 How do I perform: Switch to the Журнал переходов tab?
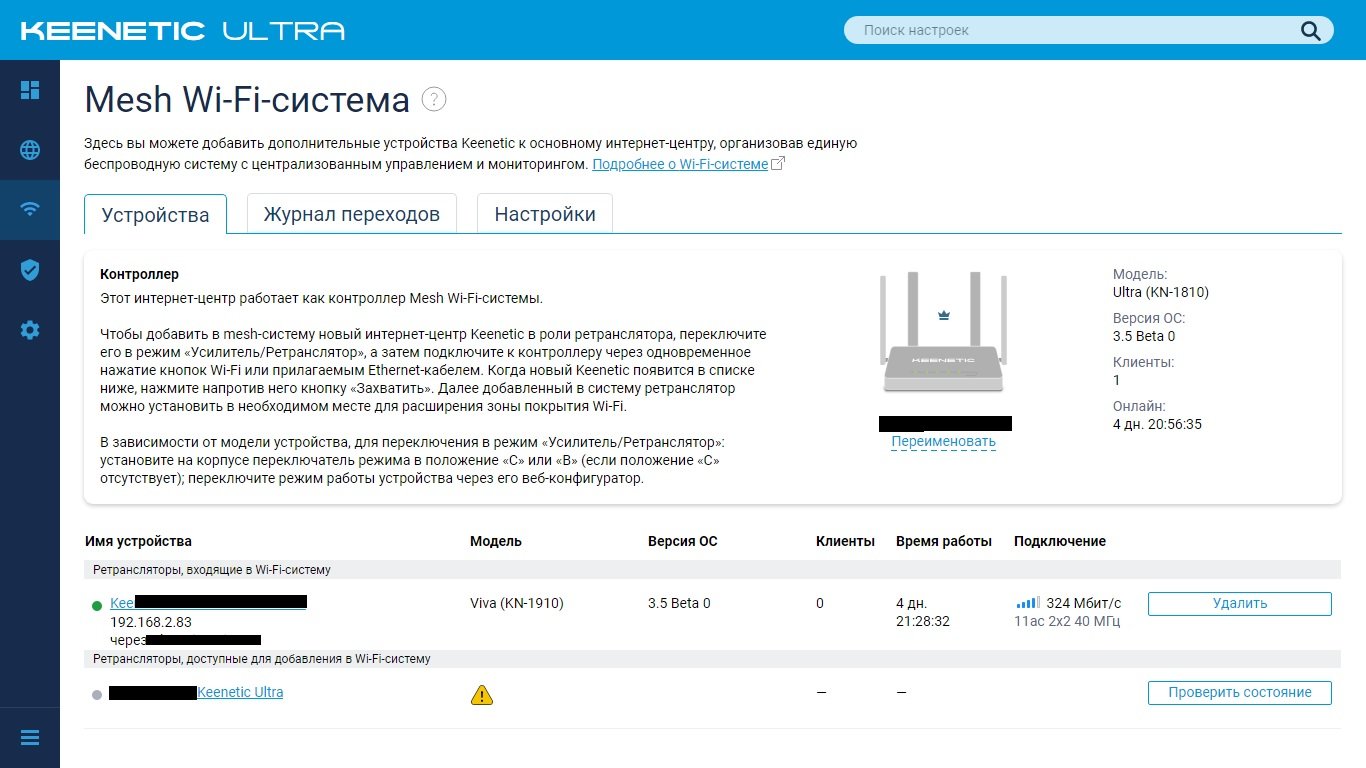(x=351, y=214)
